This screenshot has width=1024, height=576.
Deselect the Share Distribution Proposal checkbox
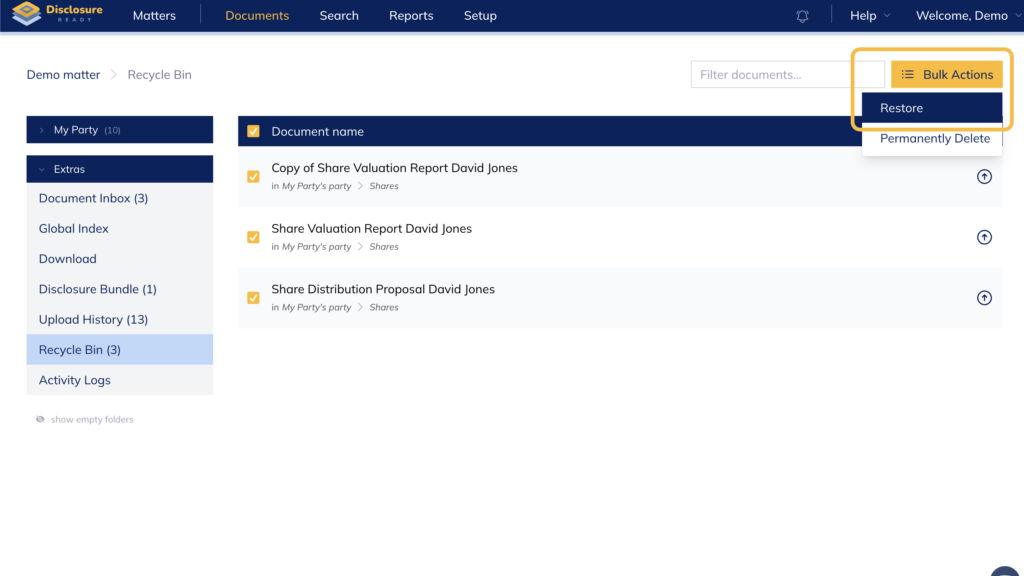(x=253, y=298)
